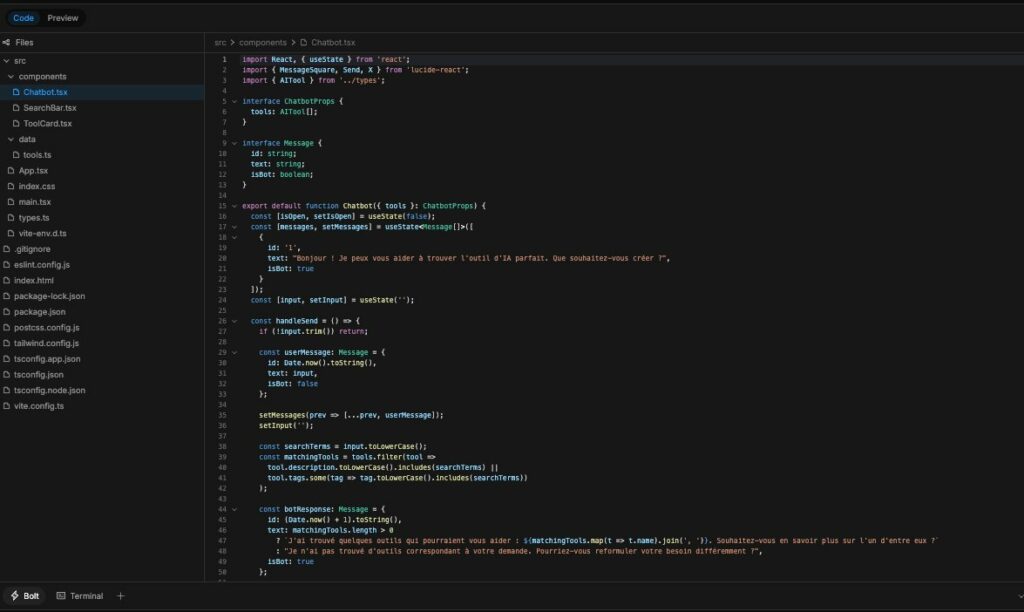The image size is (1024, 612).
Task: Add a new terminal with plus icon
Action: click(x=121, y=596)
